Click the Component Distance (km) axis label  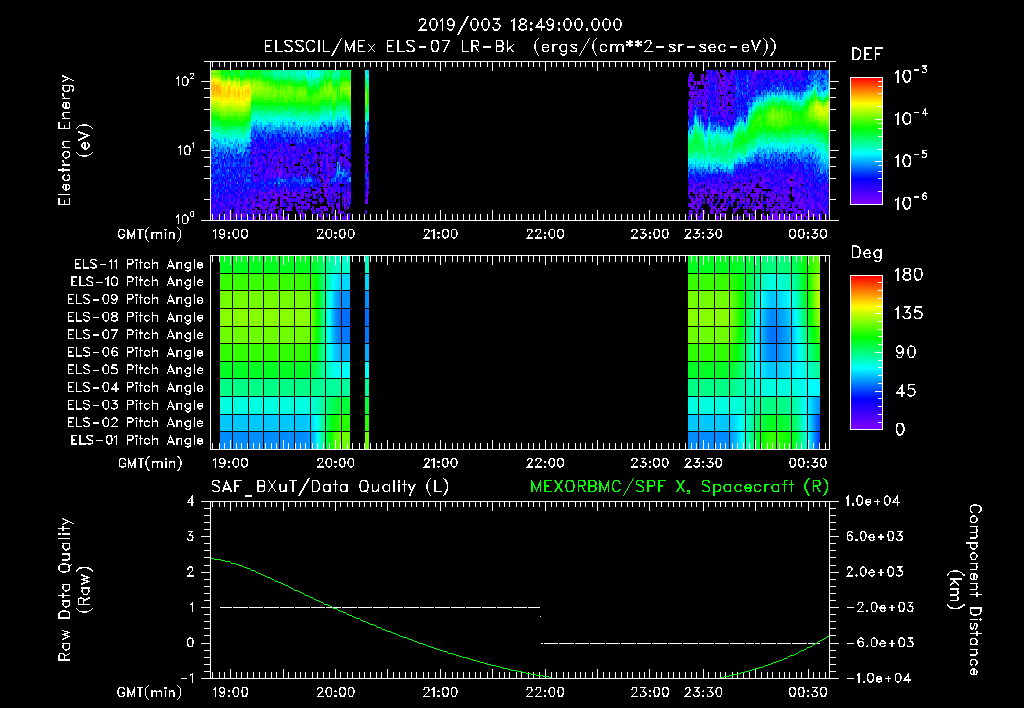(965, 589)
